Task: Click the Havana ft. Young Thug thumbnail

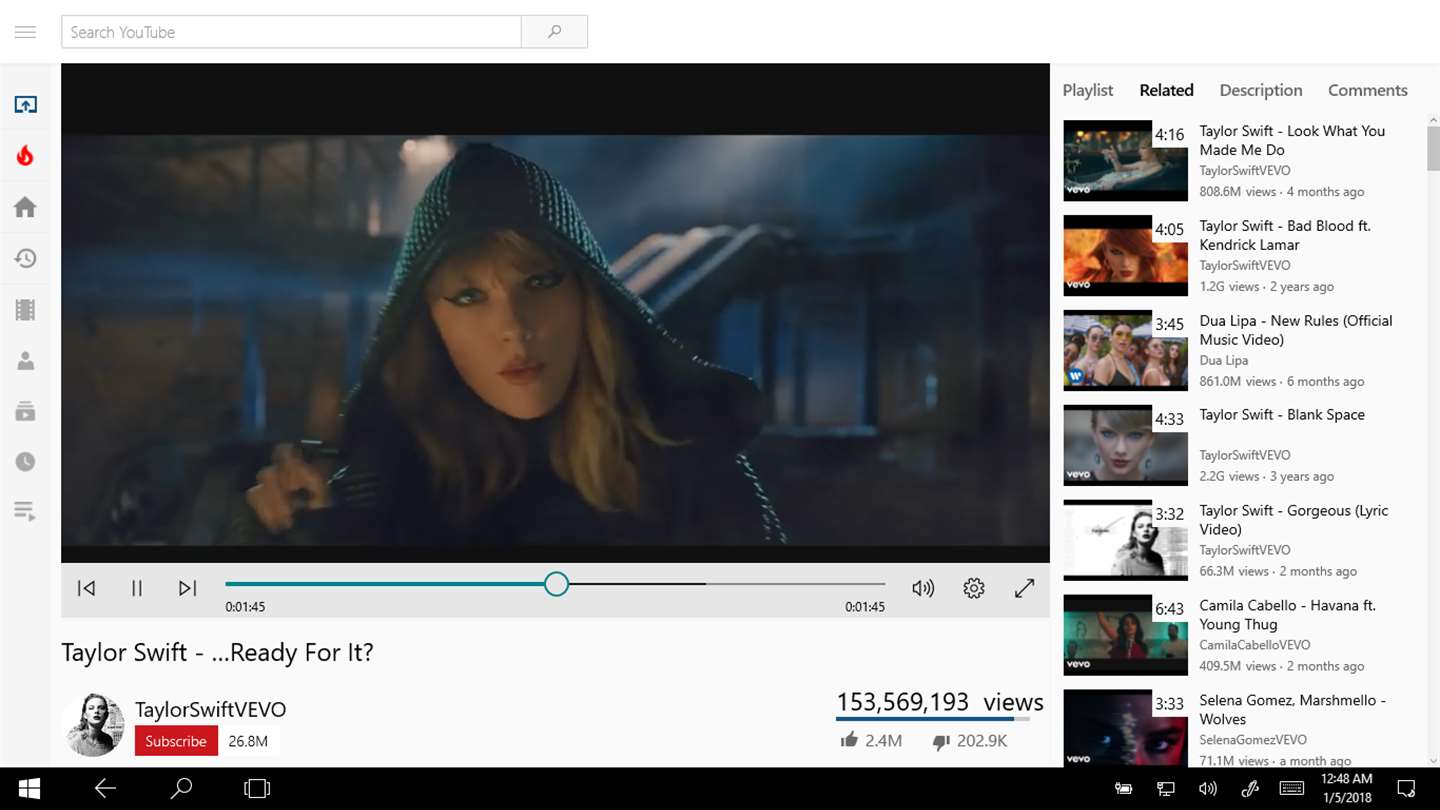Action: click(1125, 635)
